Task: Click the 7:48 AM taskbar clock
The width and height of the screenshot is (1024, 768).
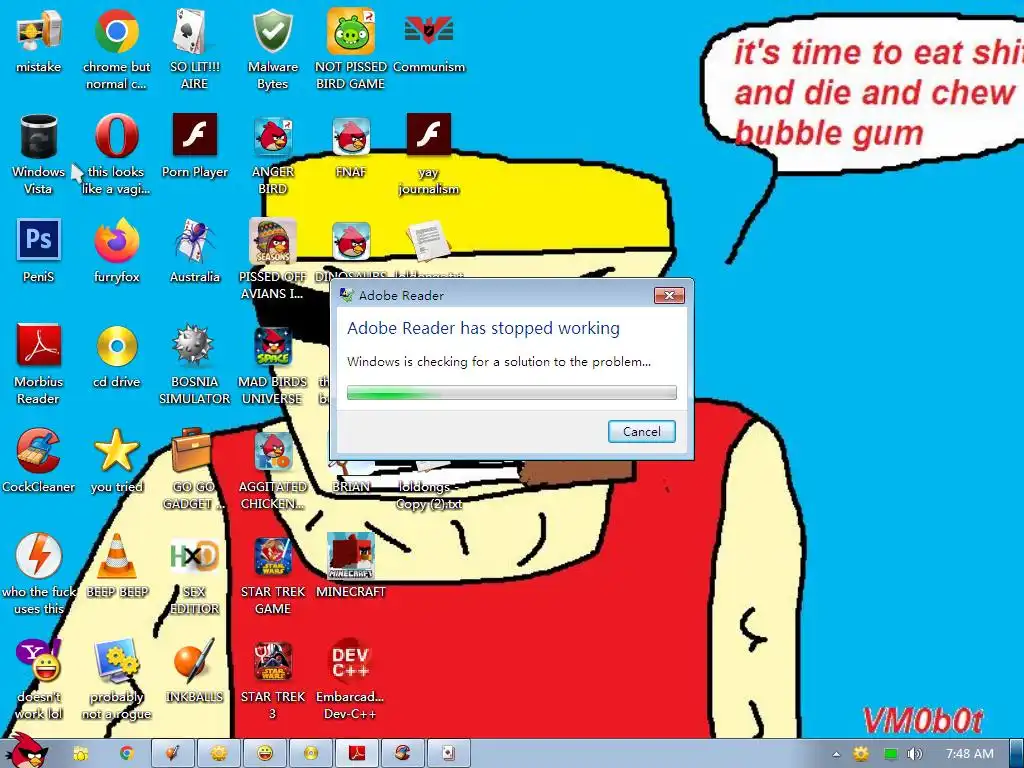Action: point(969,754)
